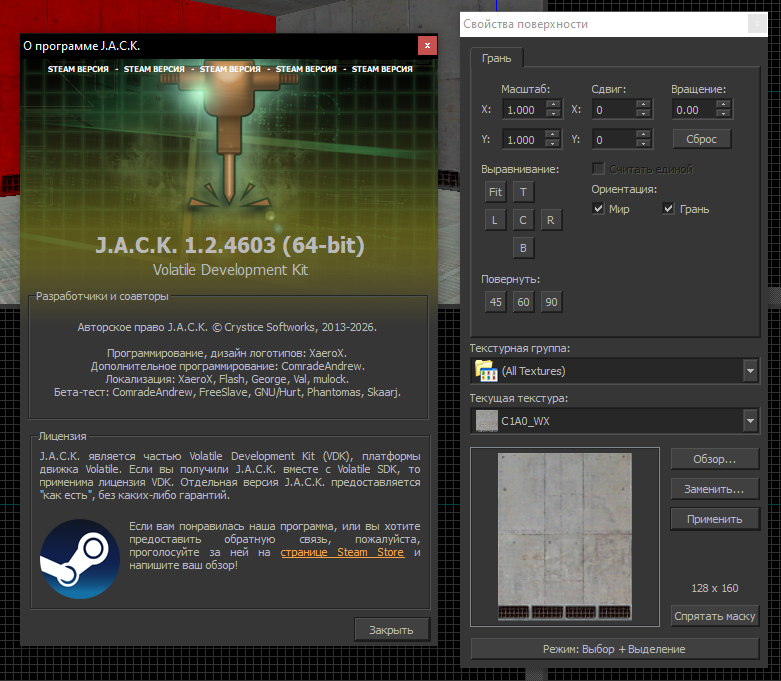Click the Масштаб Y input field
The height and width of the screenshot is (681, 781).
(524, 139)
